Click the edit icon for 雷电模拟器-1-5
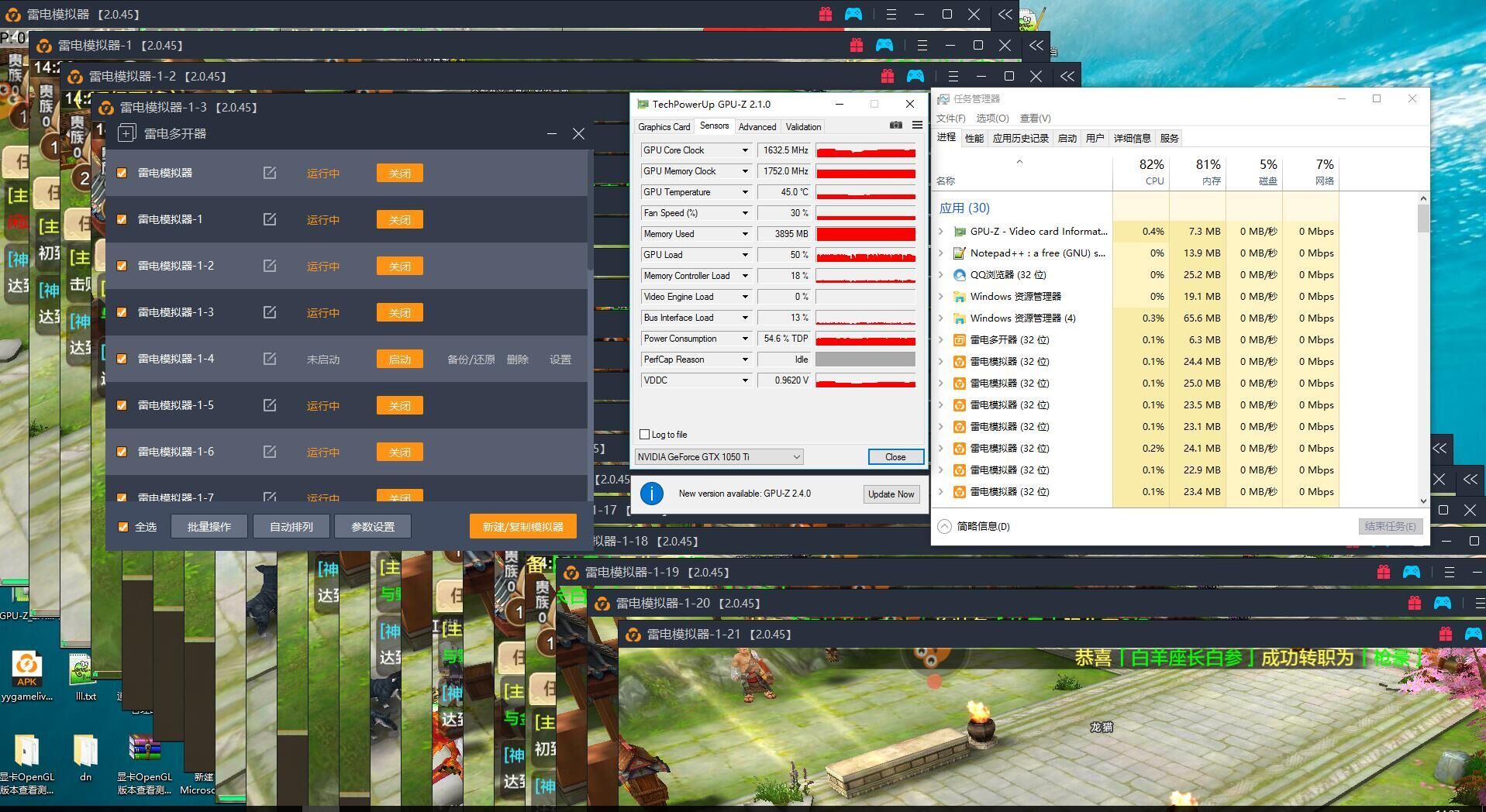 pos(269,405)
